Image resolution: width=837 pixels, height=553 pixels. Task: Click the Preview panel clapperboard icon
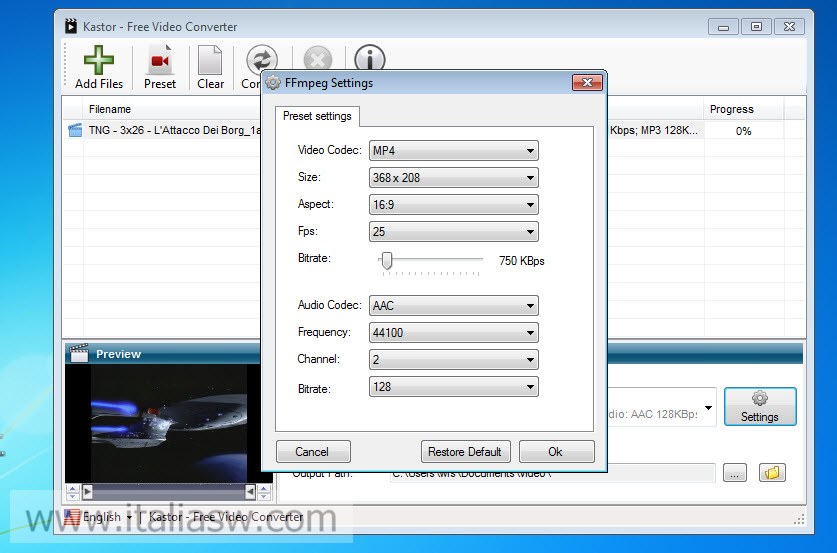pyautogui.click(x=79, y=352)
